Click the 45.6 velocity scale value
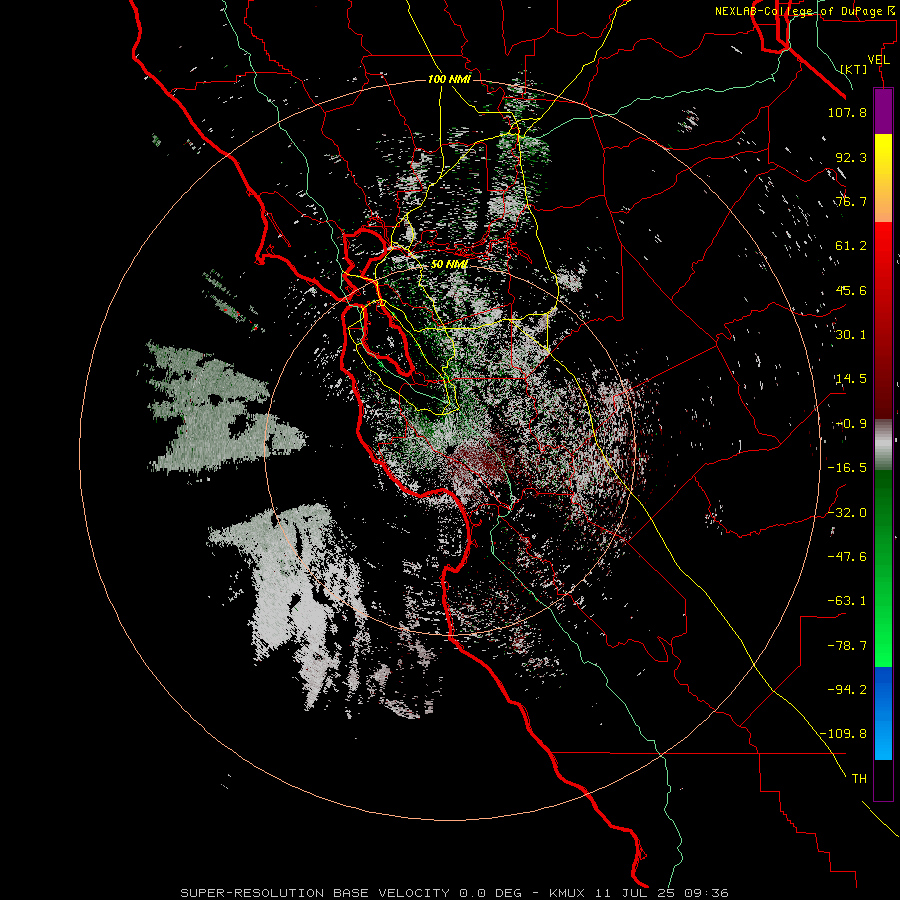Screen dimensions: 900x900 tap(851, 290)
